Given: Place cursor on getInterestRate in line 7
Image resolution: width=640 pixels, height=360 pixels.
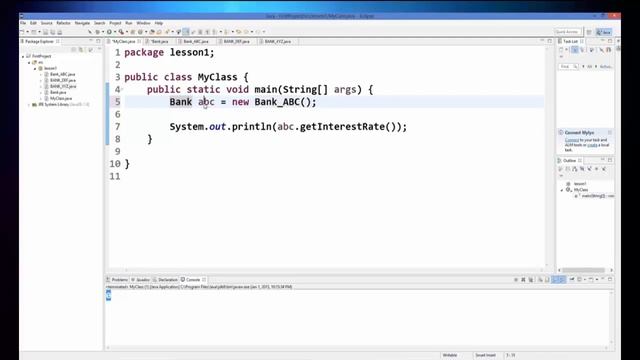Looking at the screenshot, I should 342,127.
